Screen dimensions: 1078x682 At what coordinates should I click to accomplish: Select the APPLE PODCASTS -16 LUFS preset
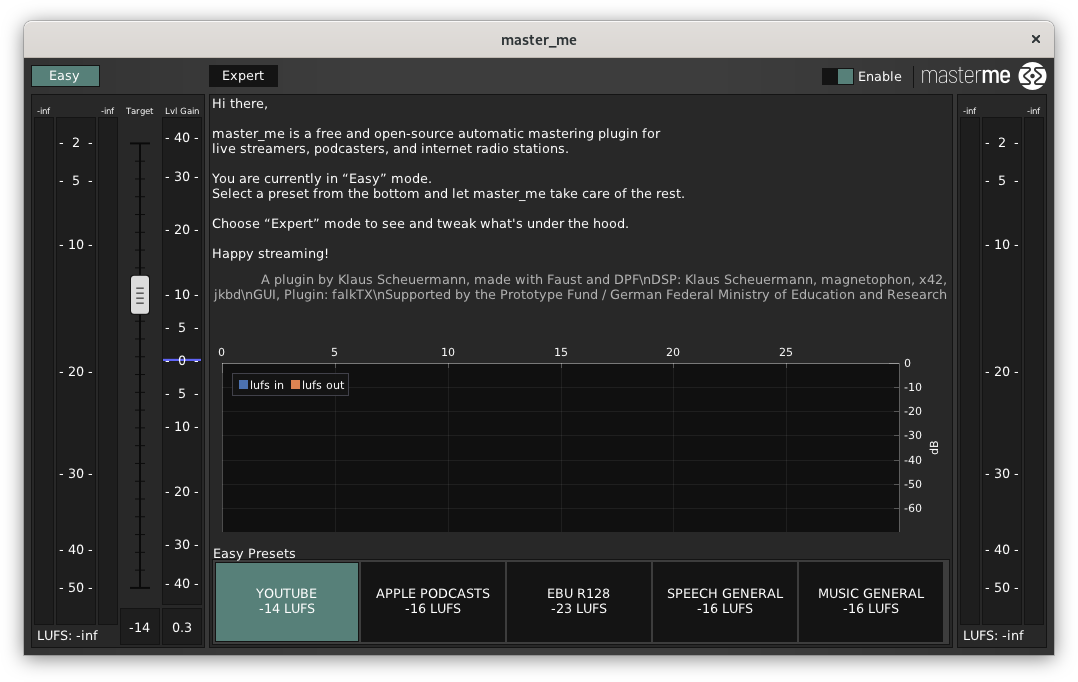pyautogui.click(x=432, y=601)
